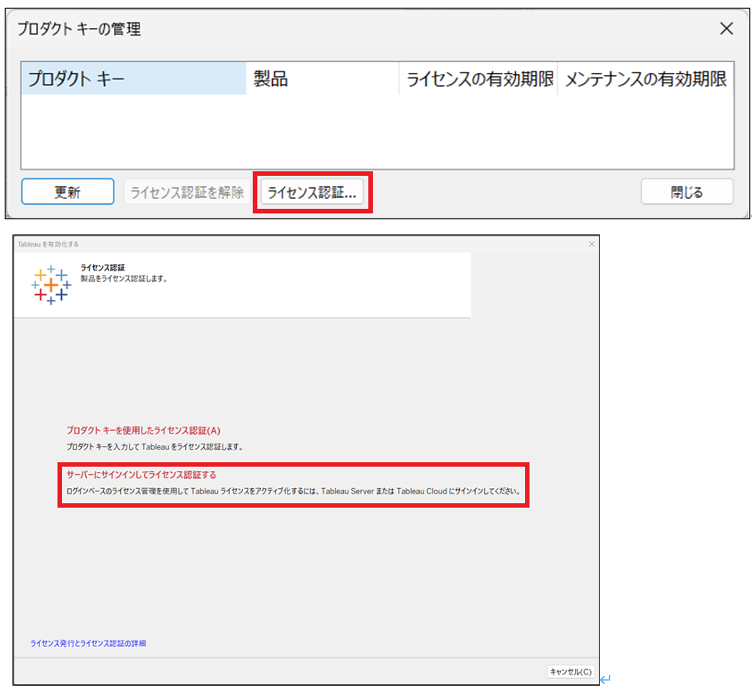Click the プロダクト キーの管理 title bar
Screen dimensions: 752x692
pos(300,28)
